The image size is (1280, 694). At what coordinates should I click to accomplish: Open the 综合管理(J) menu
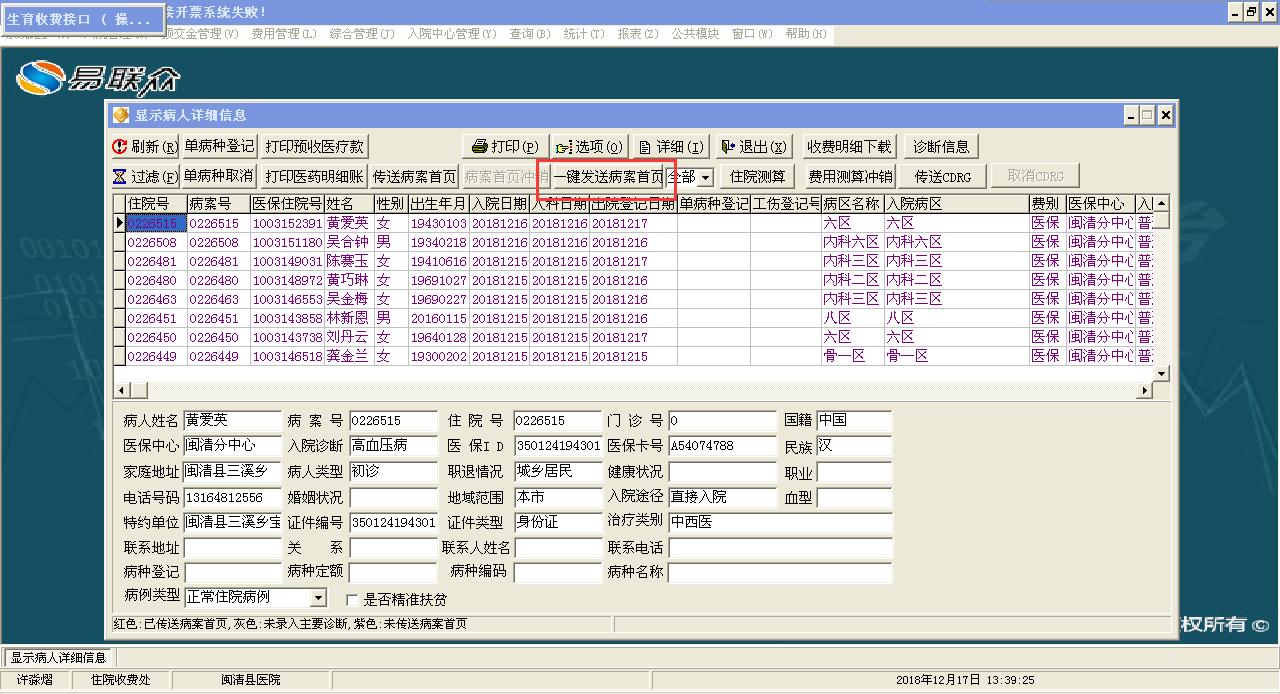pos(361,33)
